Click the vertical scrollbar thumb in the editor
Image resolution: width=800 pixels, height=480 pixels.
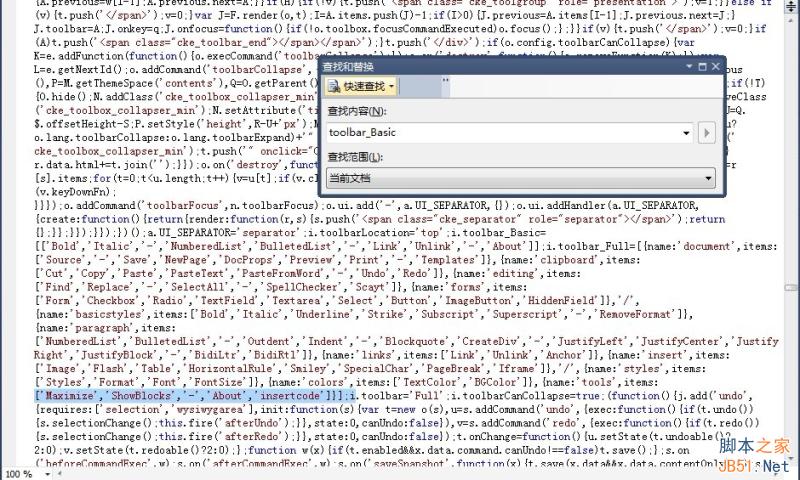coord(791,288)
